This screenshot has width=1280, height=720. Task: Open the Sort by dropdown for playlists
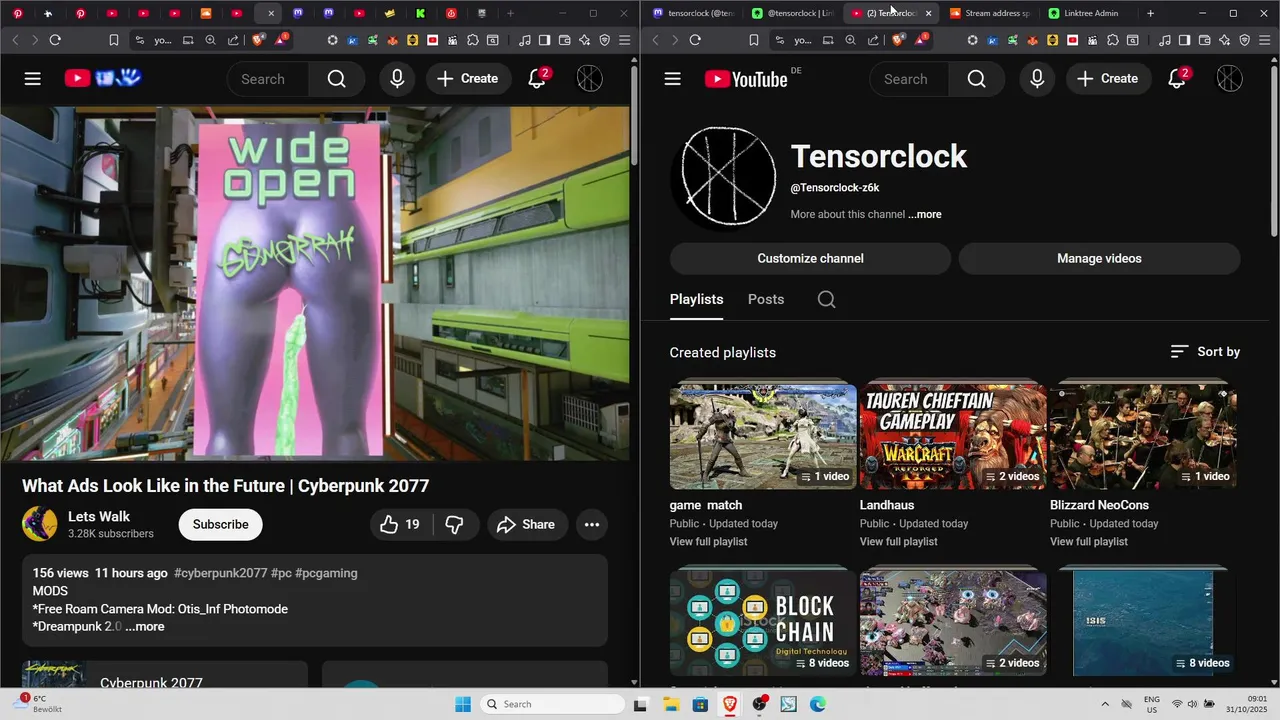click(x=1205, y=352)
